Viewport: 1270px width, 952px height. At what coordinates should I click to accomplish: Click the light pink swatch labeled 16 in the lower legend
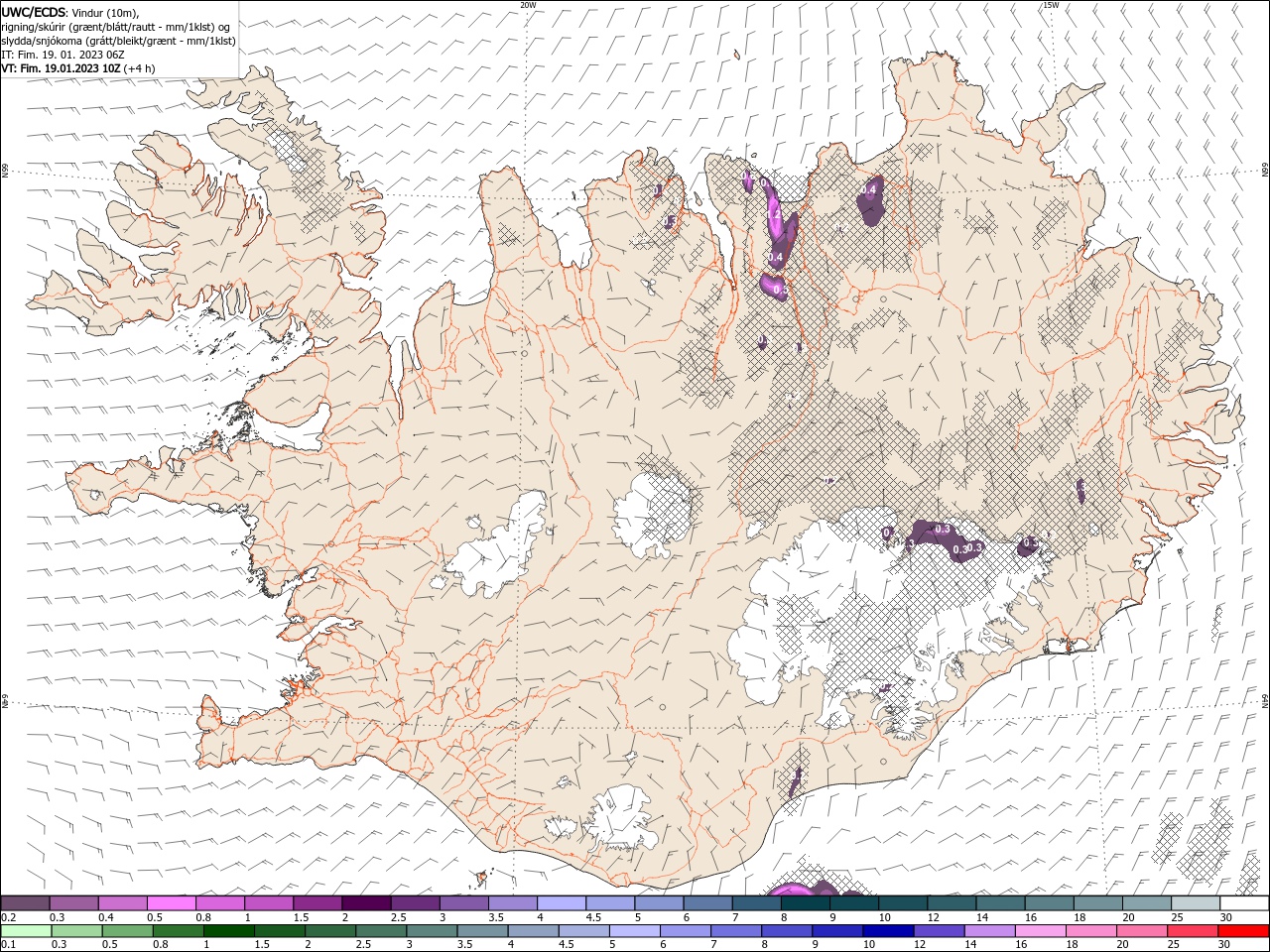[x=1041, y=931]
